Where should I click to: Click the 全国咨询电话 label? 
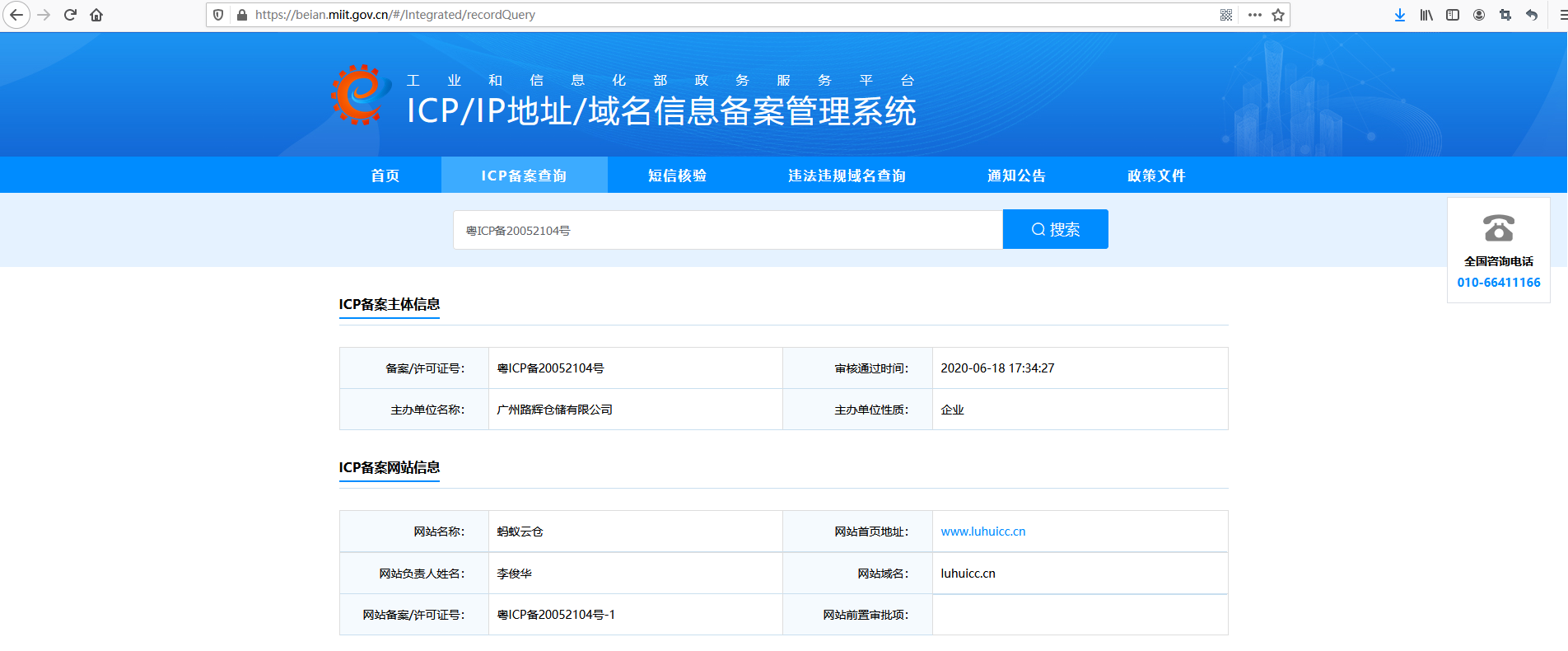(x=1499, y=261)
